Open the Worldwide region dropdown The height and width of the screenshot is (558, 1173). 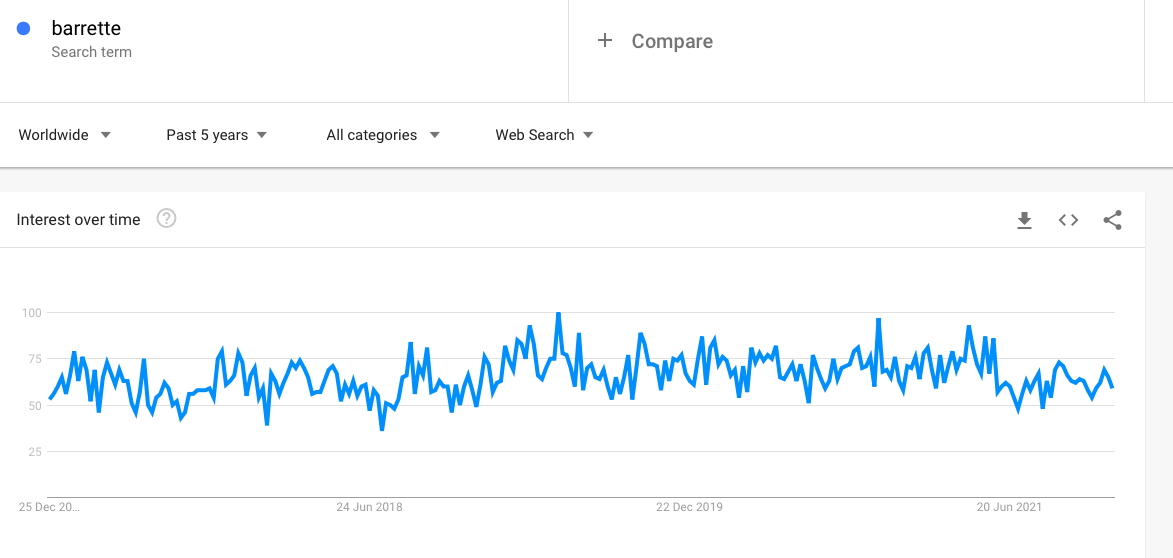(x=64, y=135)
